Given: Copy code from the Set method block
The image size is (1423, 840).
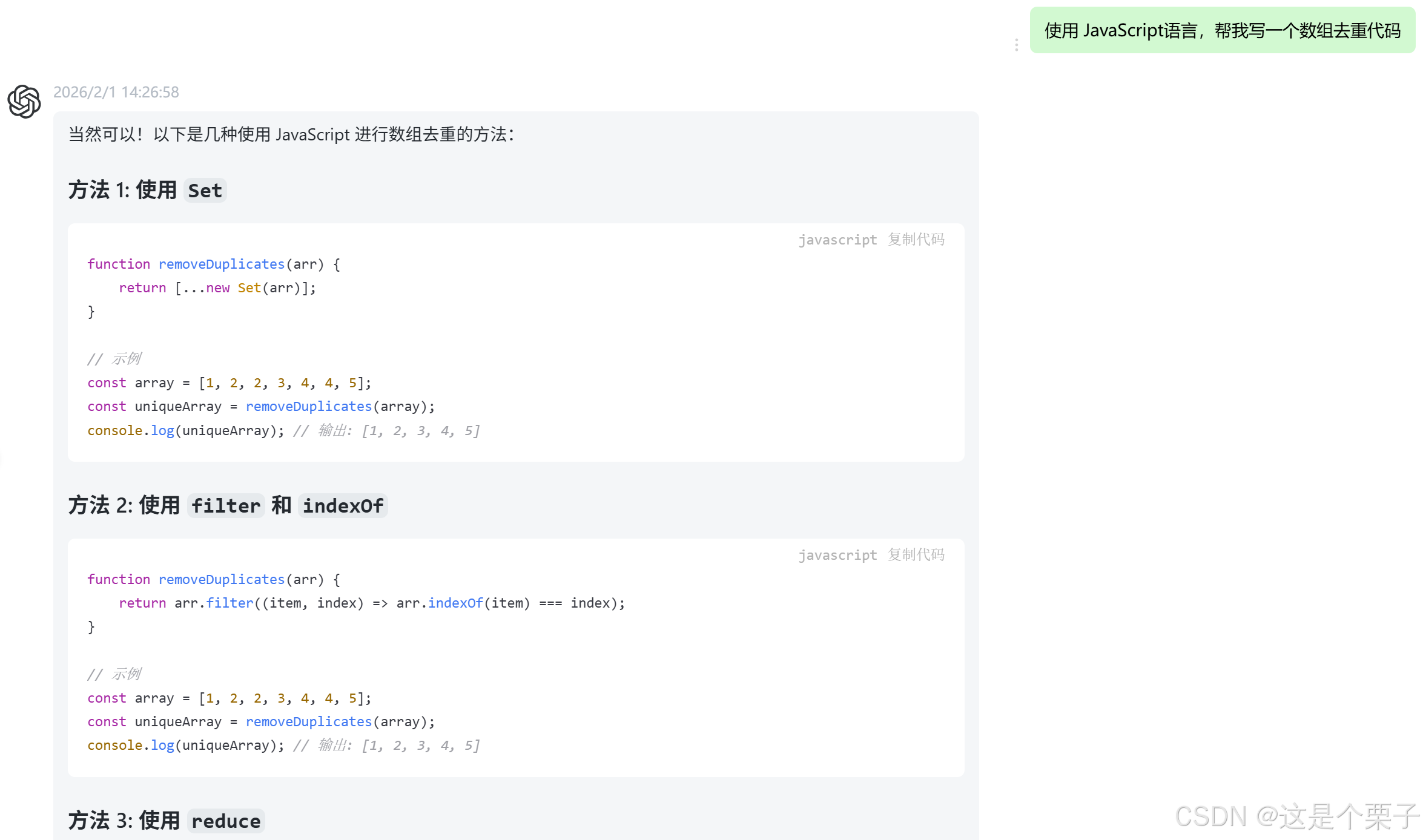Looking at the screenshot, I should (916, 240).
